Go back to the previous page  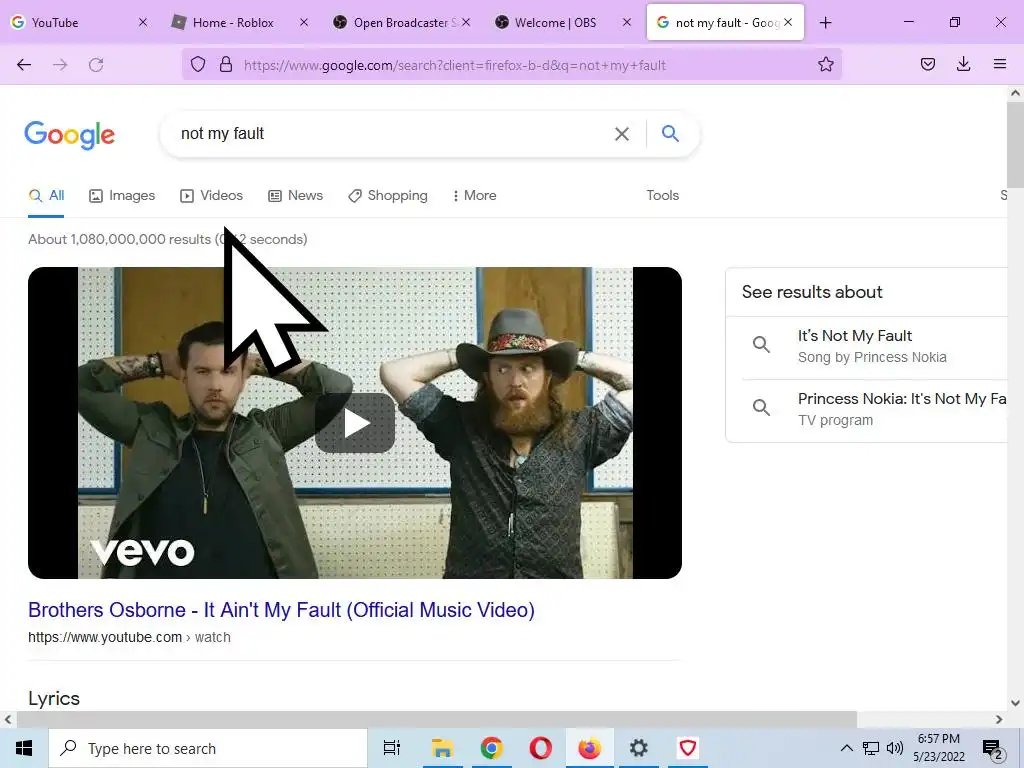coord(24,65)
